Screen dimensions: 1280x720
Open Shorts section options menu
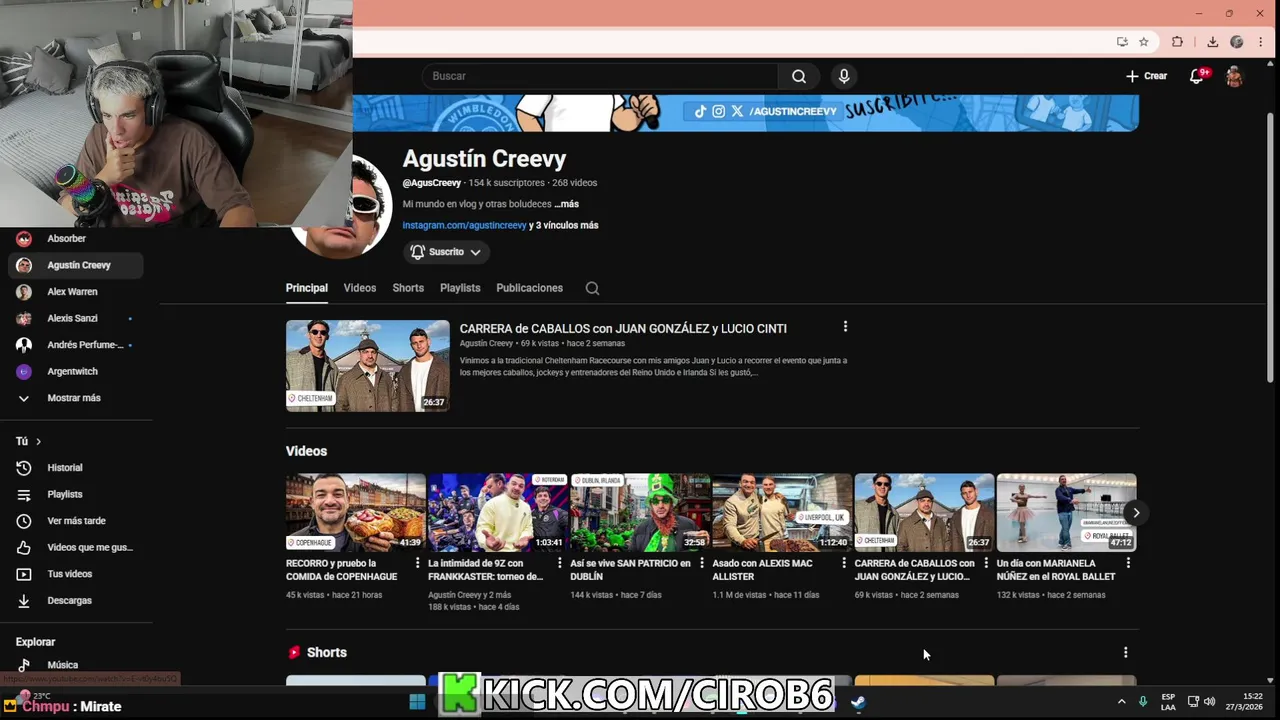coord(1125,652)
